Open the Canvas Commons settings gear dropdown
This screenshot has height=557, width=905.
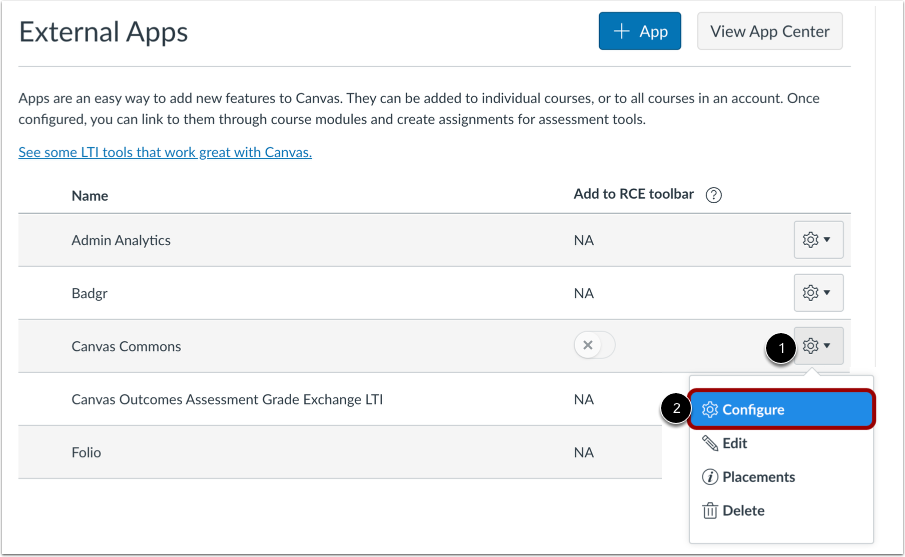[818, 346]
